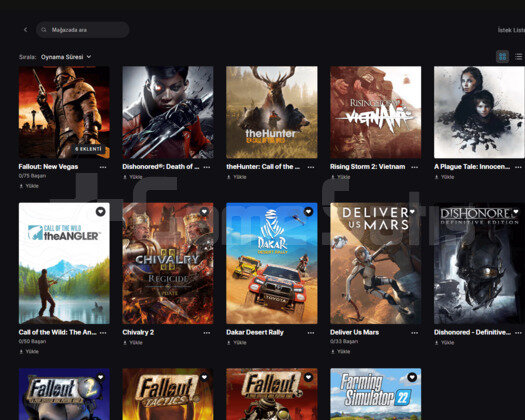Open options menu for A Plague Tale: Innocence
Screen dimensions: 525x420
coord(518,167)
